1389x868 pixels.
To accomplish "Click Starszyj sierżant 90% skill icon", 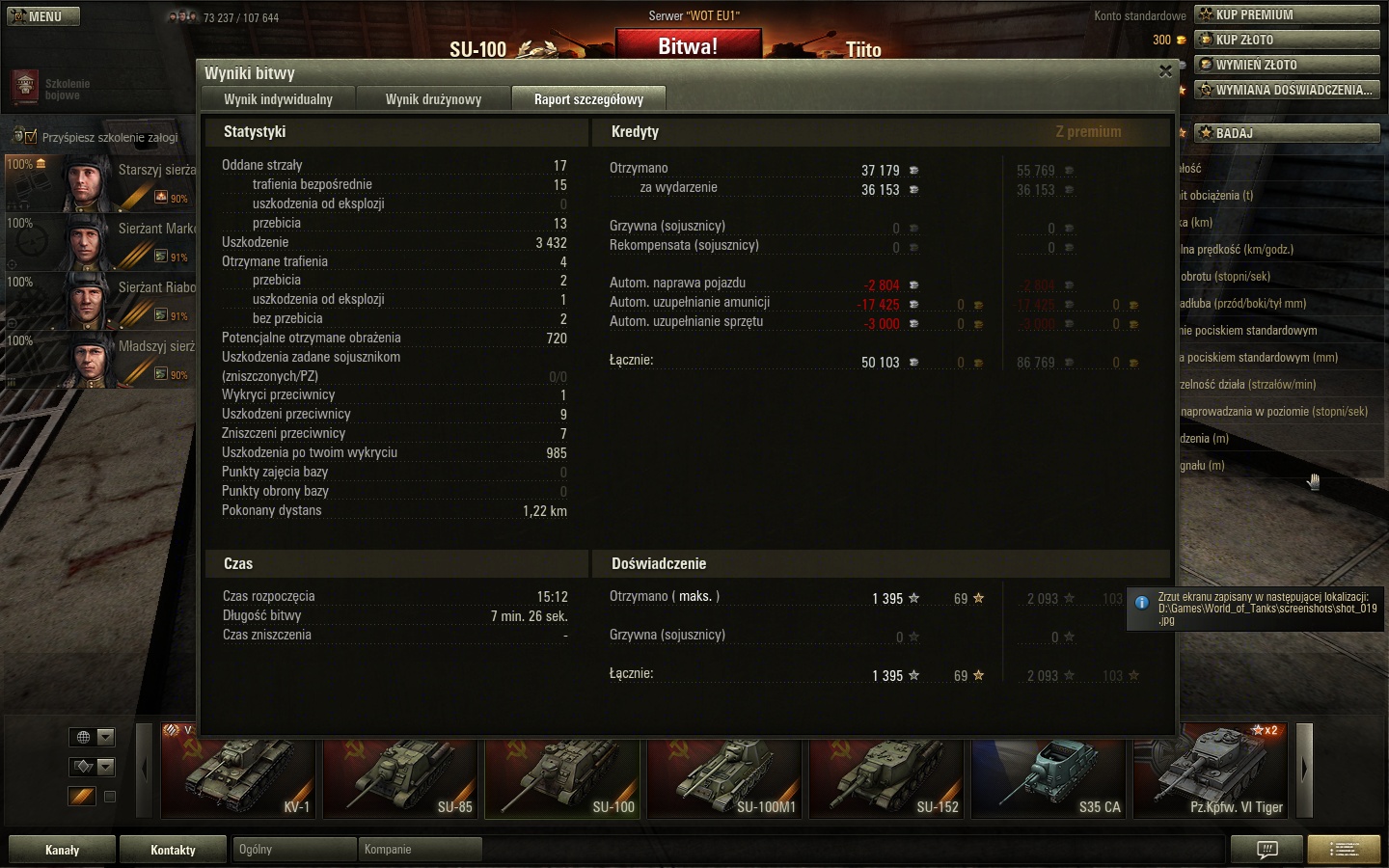I will coord(161,198).
